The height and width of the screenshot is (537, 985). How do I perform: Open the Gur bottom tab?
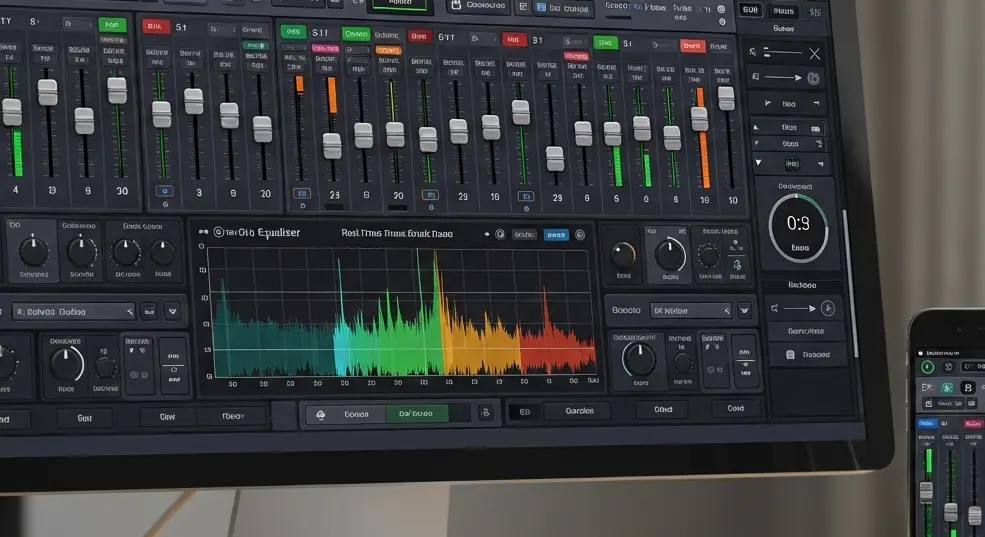(x=85, y=418)
